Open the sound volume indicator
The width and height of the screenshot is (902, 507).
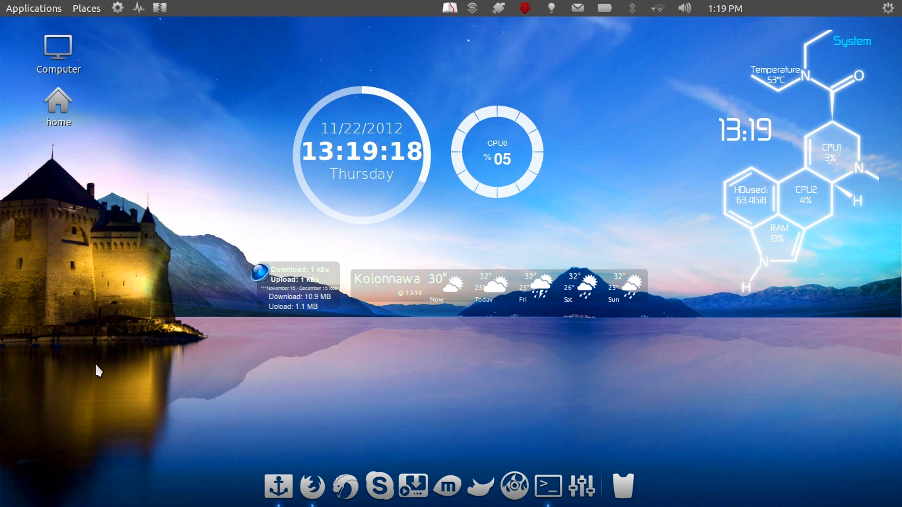pos(685,8)
